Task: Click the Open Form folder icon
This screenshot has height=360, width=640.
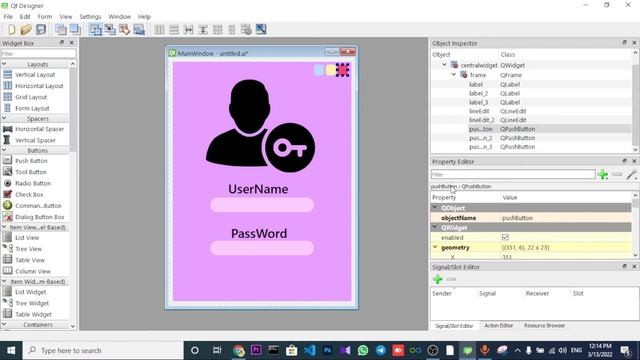Action: tap(26, 29)
